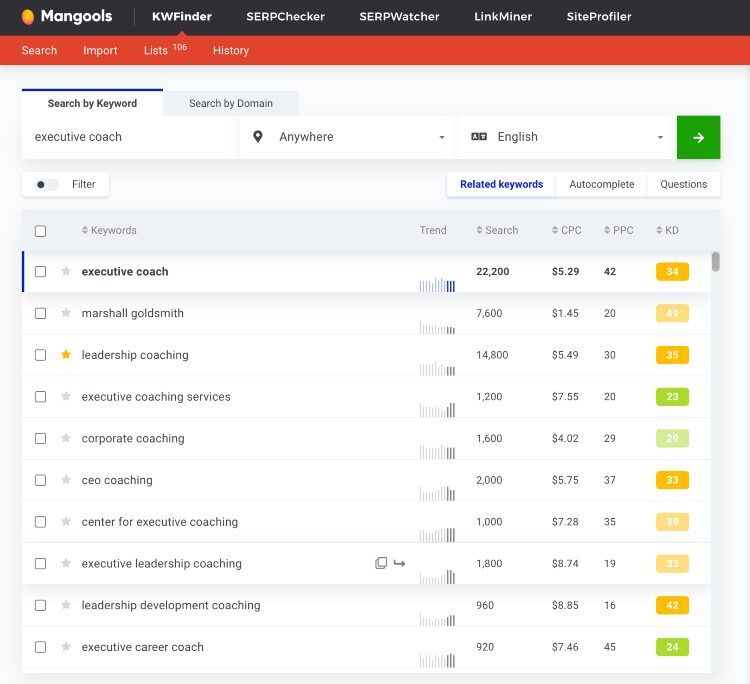Go to the Import page

(100, 50)
